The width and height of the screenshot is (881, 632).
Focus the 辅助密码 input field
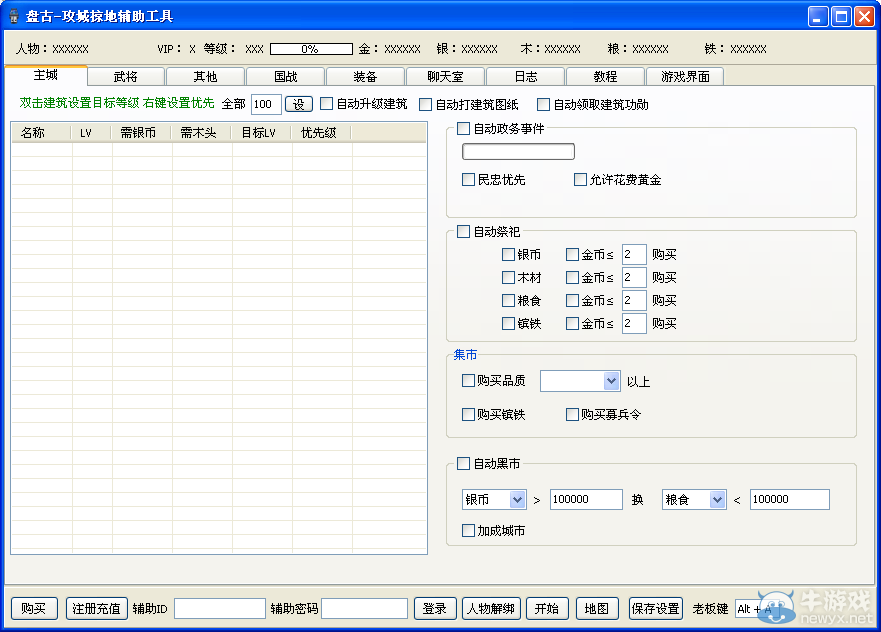pos(365,608)
